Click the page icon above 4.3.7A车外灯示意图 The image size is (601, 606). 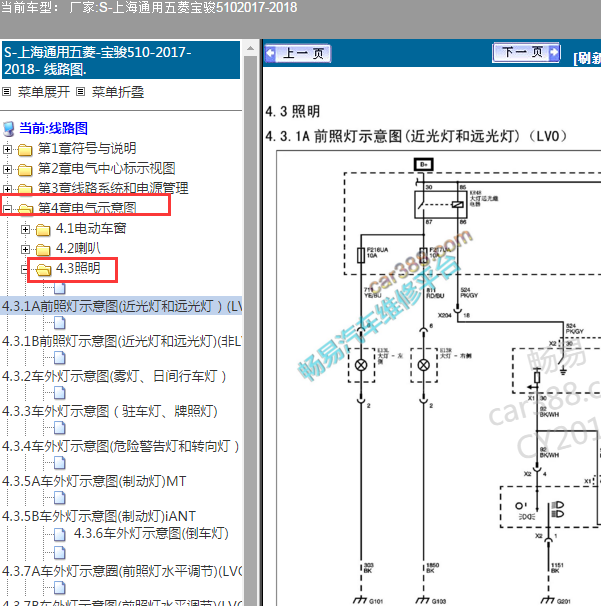(x=60, y=553)
